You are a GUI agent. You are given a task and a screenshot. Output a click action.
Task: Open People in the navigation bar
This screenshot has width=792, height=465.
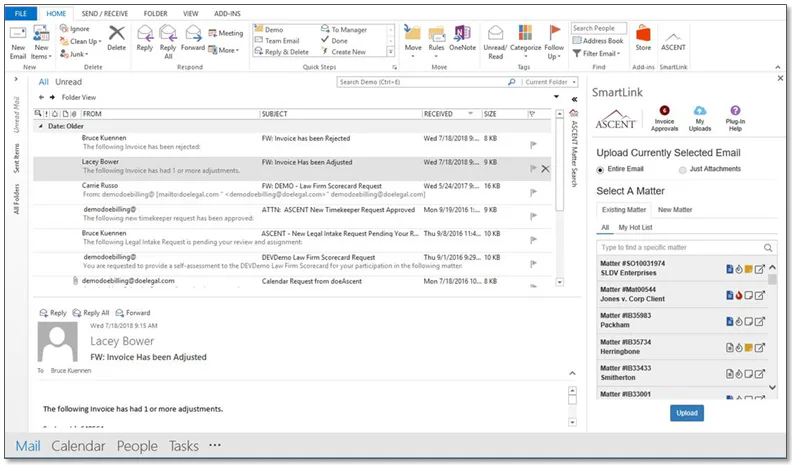(x=137, y=446)
